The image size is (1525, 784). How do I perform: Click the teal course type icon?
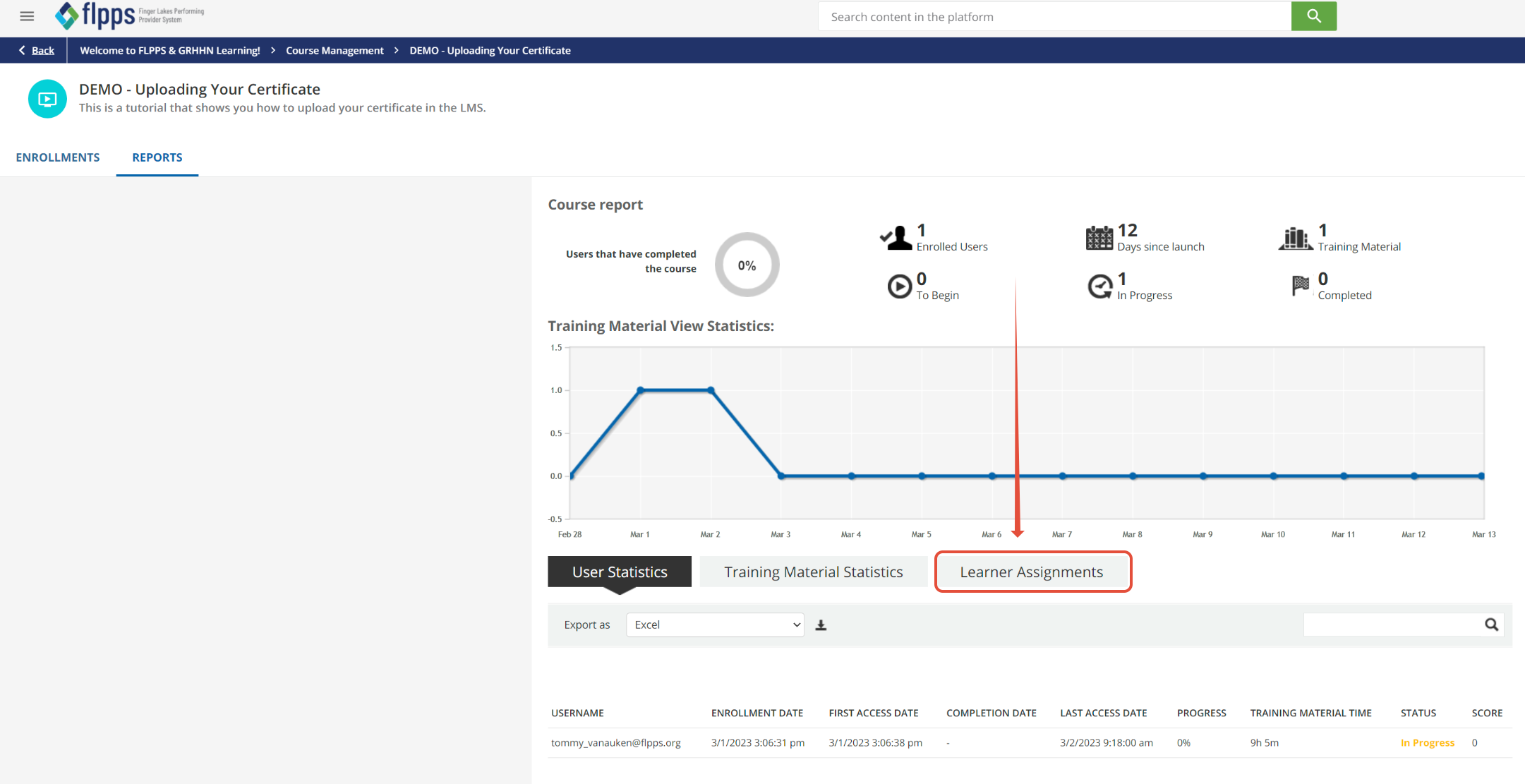click(47, 99)
